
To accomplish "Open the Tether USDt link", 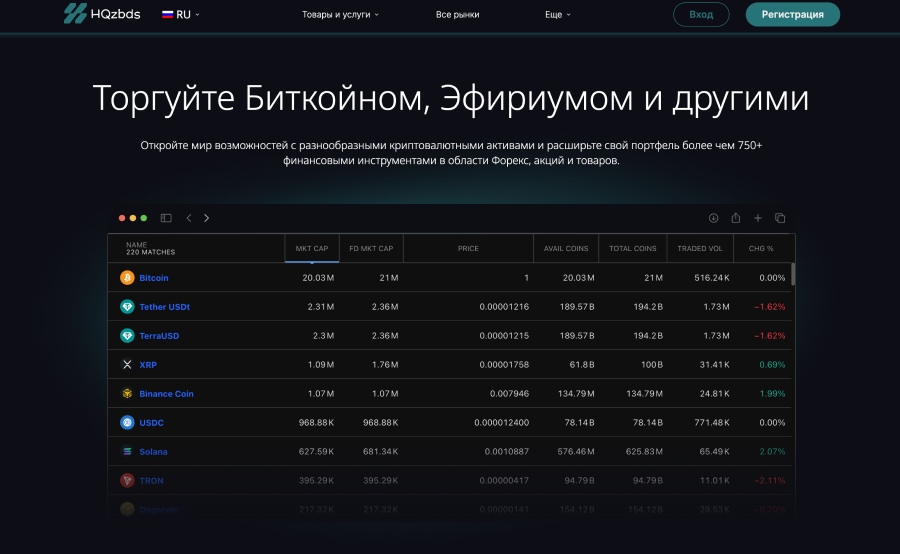I will click(165, 307).
